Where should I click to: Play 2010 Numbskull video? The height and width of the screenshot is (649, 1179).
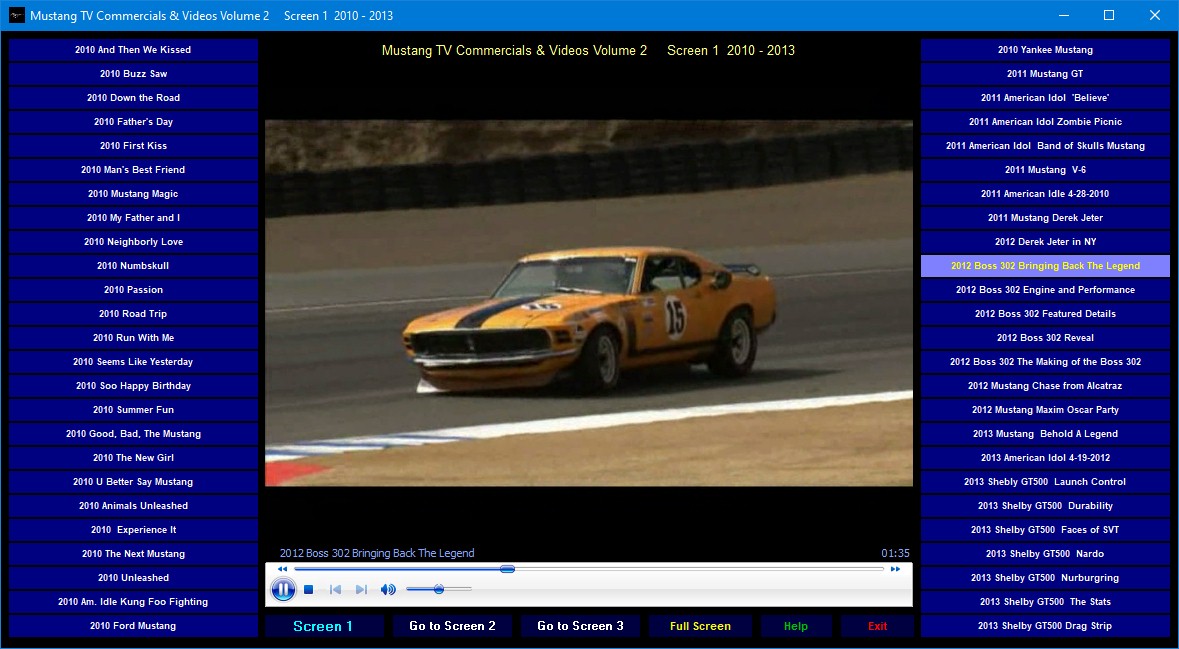click(x=133, y=266)
